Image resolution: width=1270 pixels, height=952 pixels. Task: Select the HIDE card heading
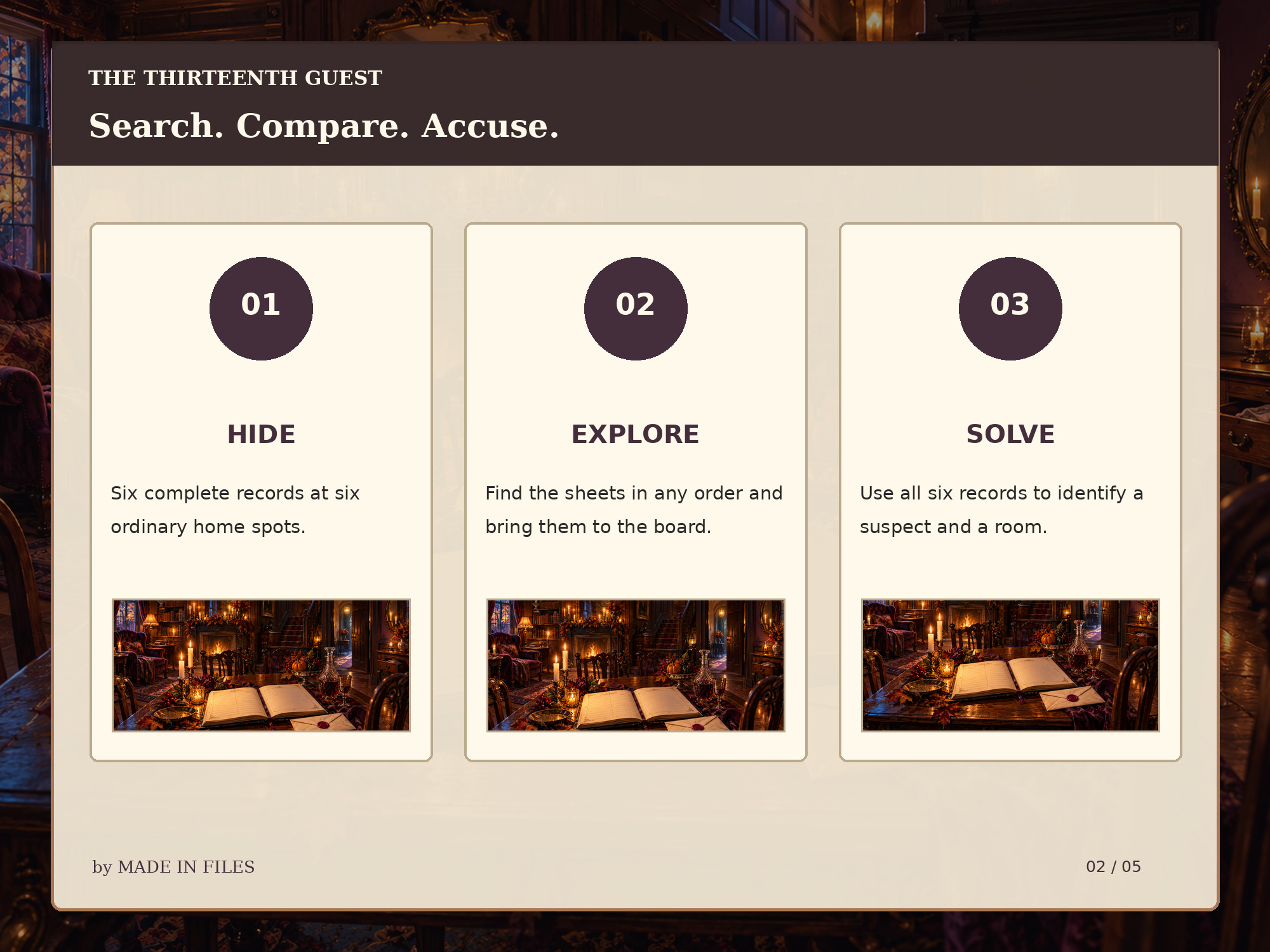coord(261,434)
